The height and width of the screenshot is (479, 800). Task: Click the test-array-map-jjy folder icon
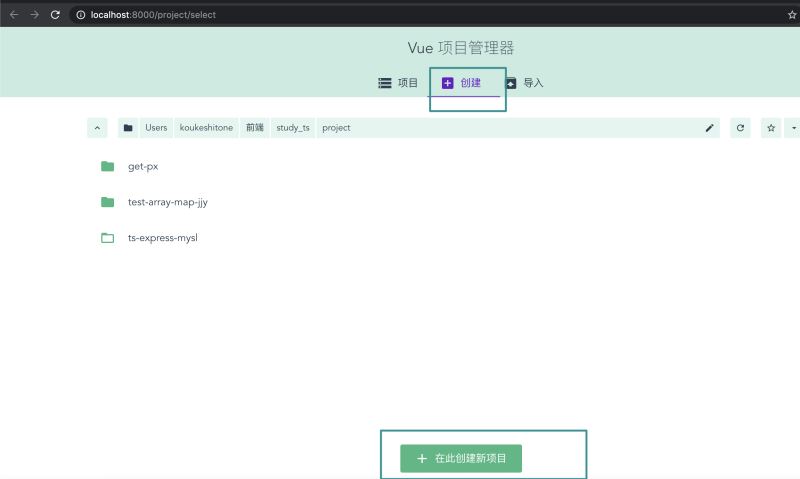pos(107,202)
